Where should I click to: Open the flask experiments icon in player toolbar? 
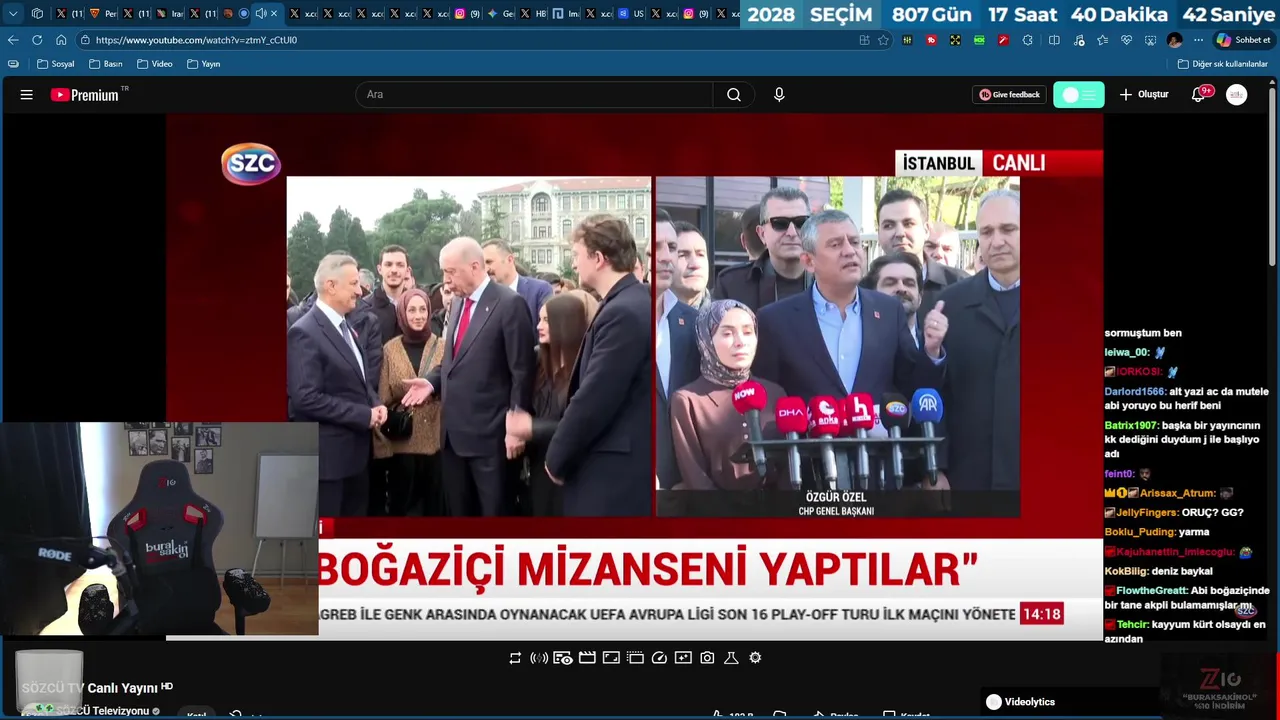pos(731,658)
